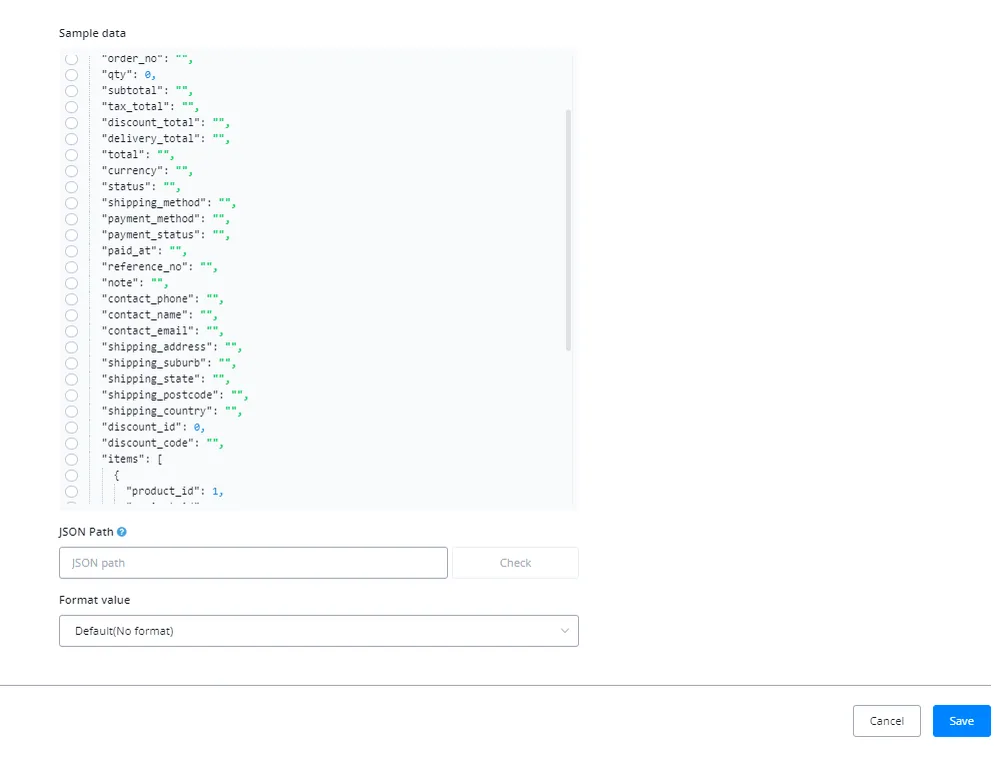
Task: Select the radio button beside "shipping_country"
Action: pyautogui.click(x=71, y=411)
